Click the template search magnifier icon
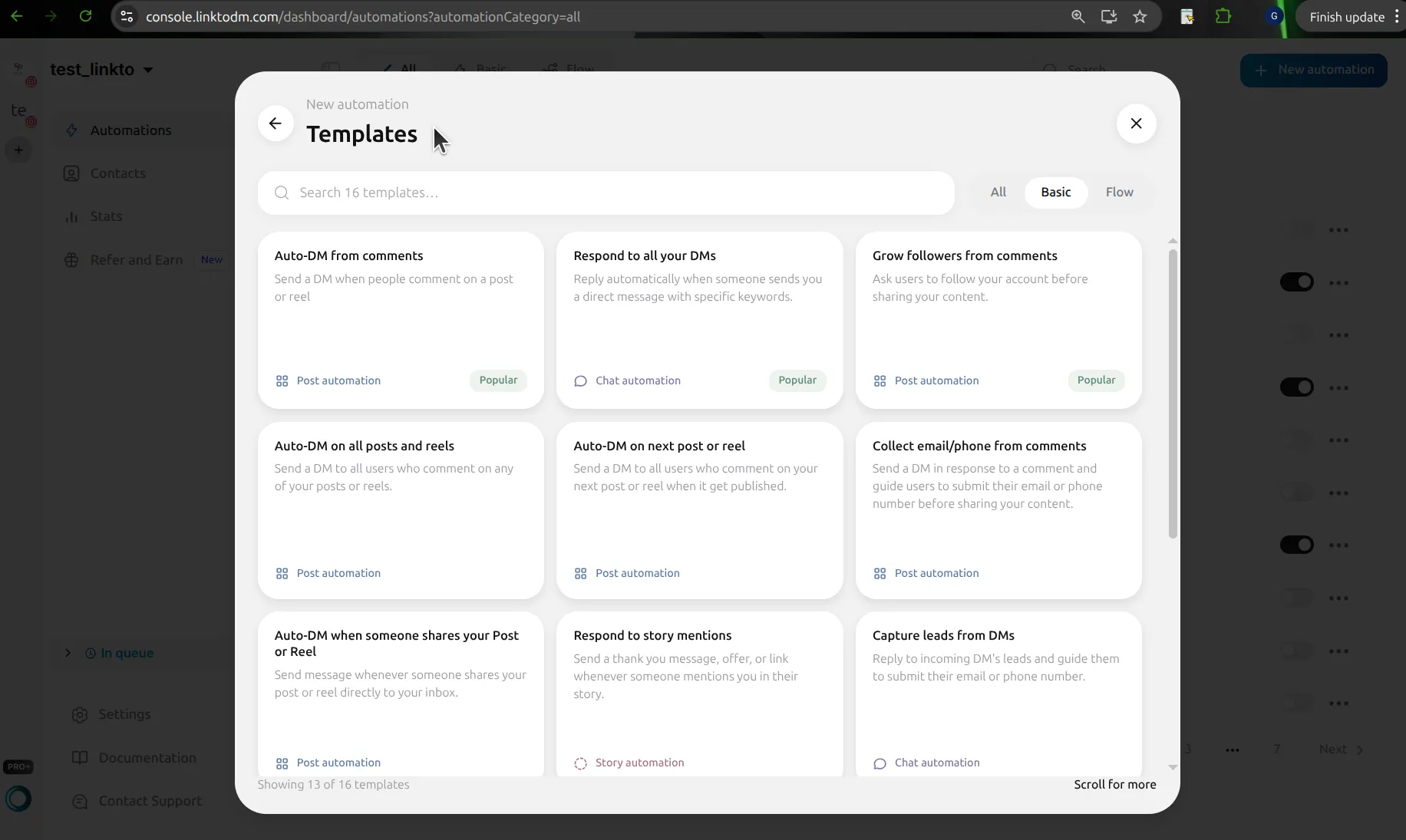This screenshot has height=840, width=1406. click(x=282, y=193)
